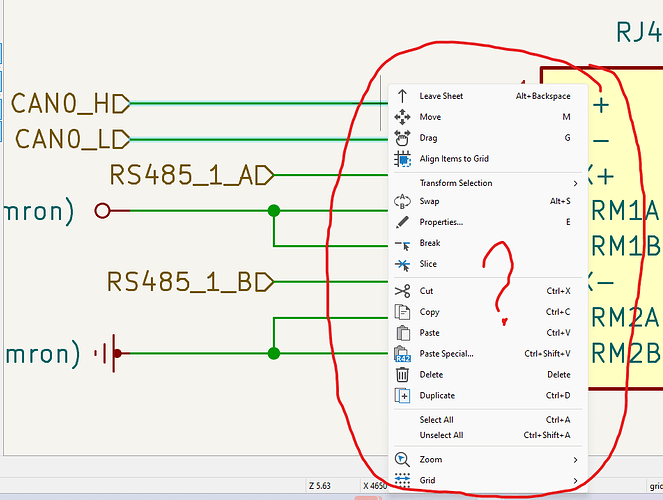The image size is (663, 500).
Task: Choose Unselect All entry
Action: pyautogui.click(x=488, y=435)
